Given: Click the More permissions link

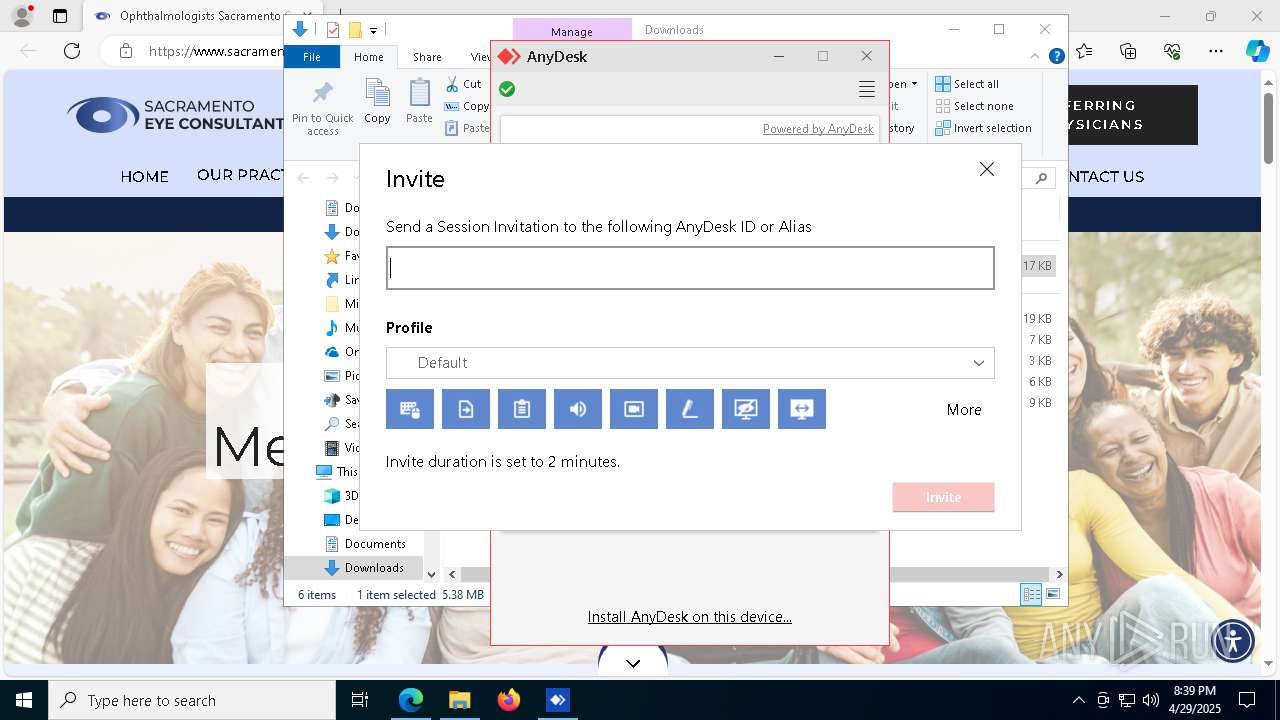Looking at the screenshot, I should [x=964, y=410].
